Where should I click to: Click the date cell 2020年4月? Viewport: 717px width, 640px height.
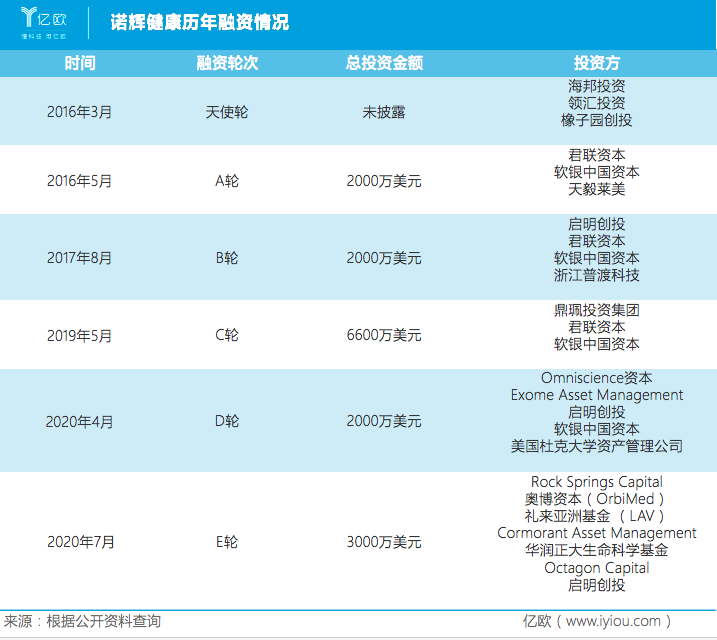pos(80,421)
